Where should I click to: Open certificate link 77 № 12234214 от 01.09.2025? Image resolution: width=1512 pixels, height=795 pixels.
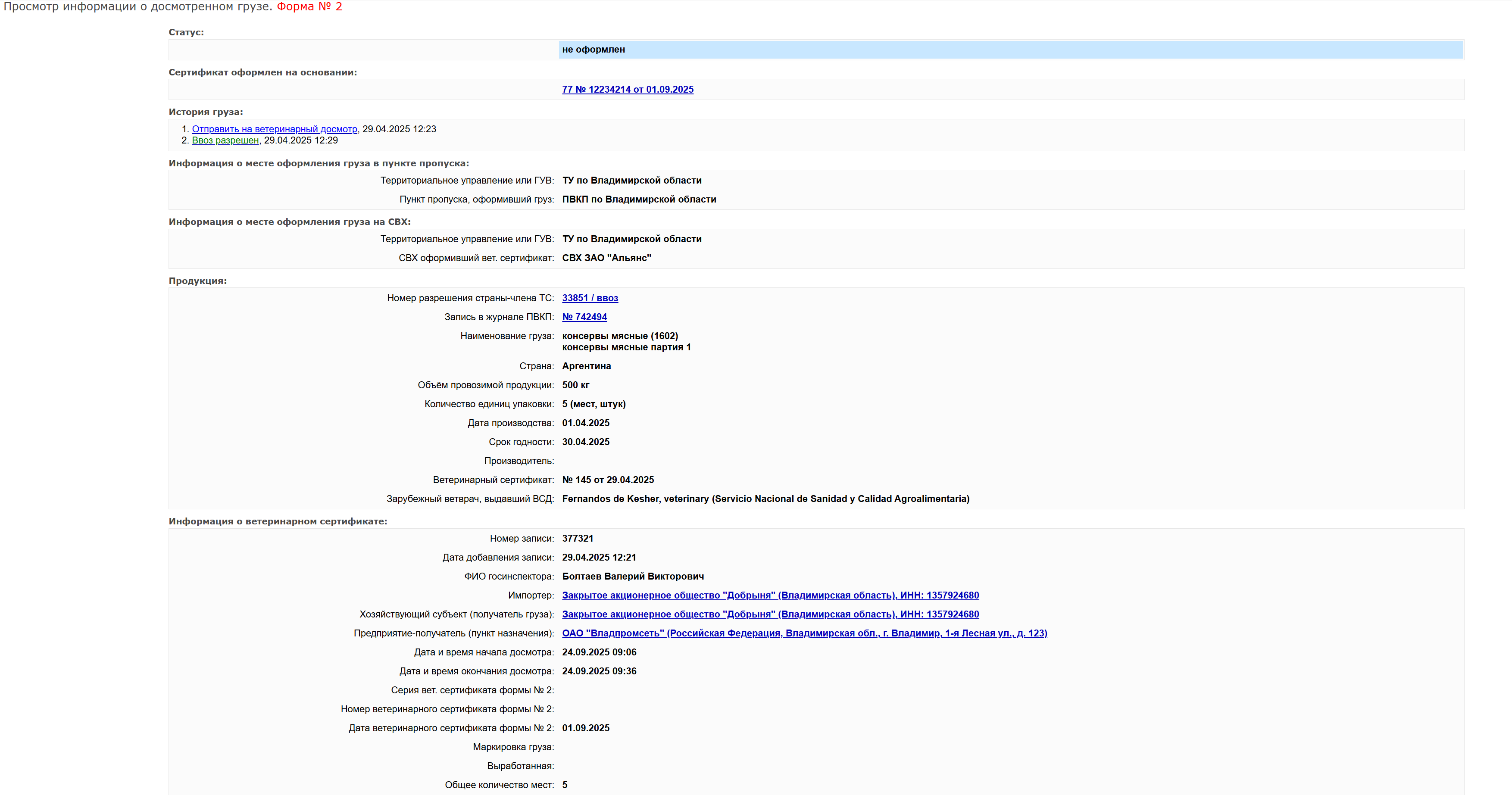click(628, 89)
